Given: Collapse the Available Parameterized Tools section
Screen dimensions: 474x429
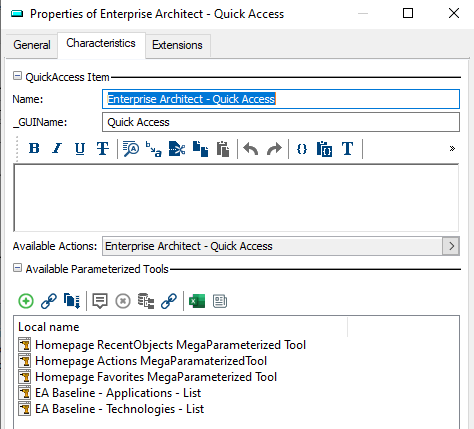Looking at the screenshot, I should [x=17, y=268].
